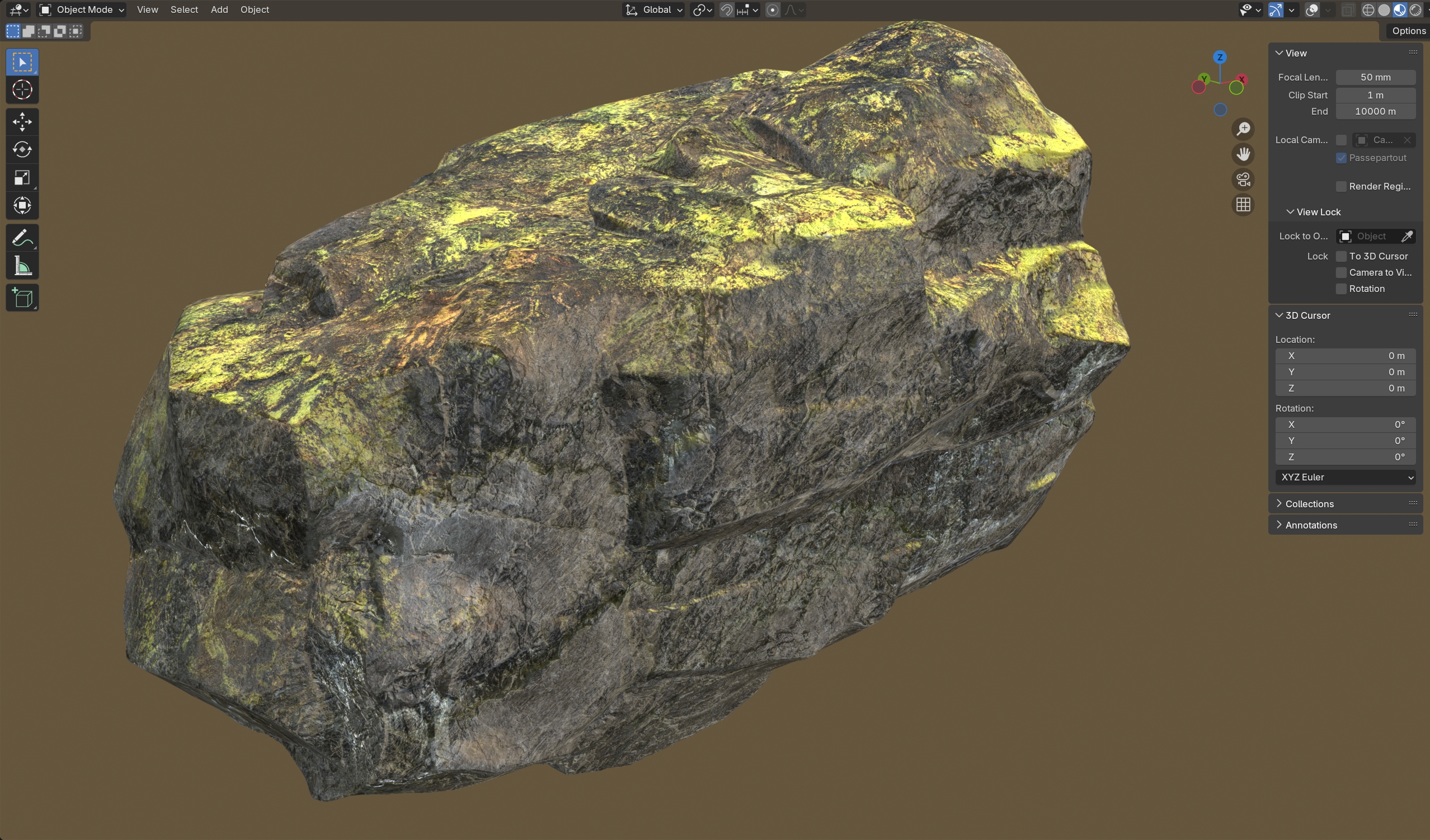This screenshot has width=1430, height=840.
Task: Select the 3D Cursor tool
Action: pyautogui.click(x=22, y=89)
